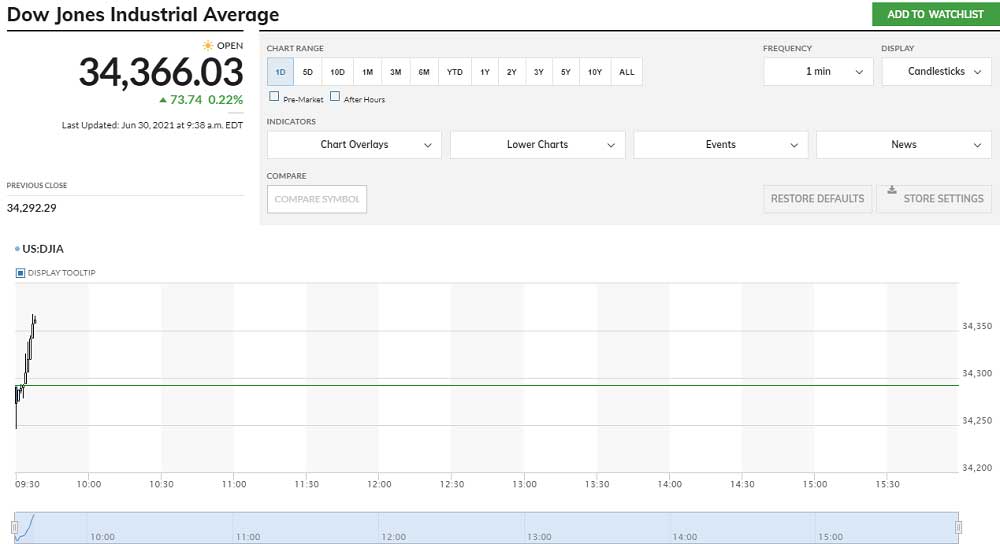This screenshot has height=544, width=1000.
Task: Click the Store Settings button
Action: coord(934,199)
